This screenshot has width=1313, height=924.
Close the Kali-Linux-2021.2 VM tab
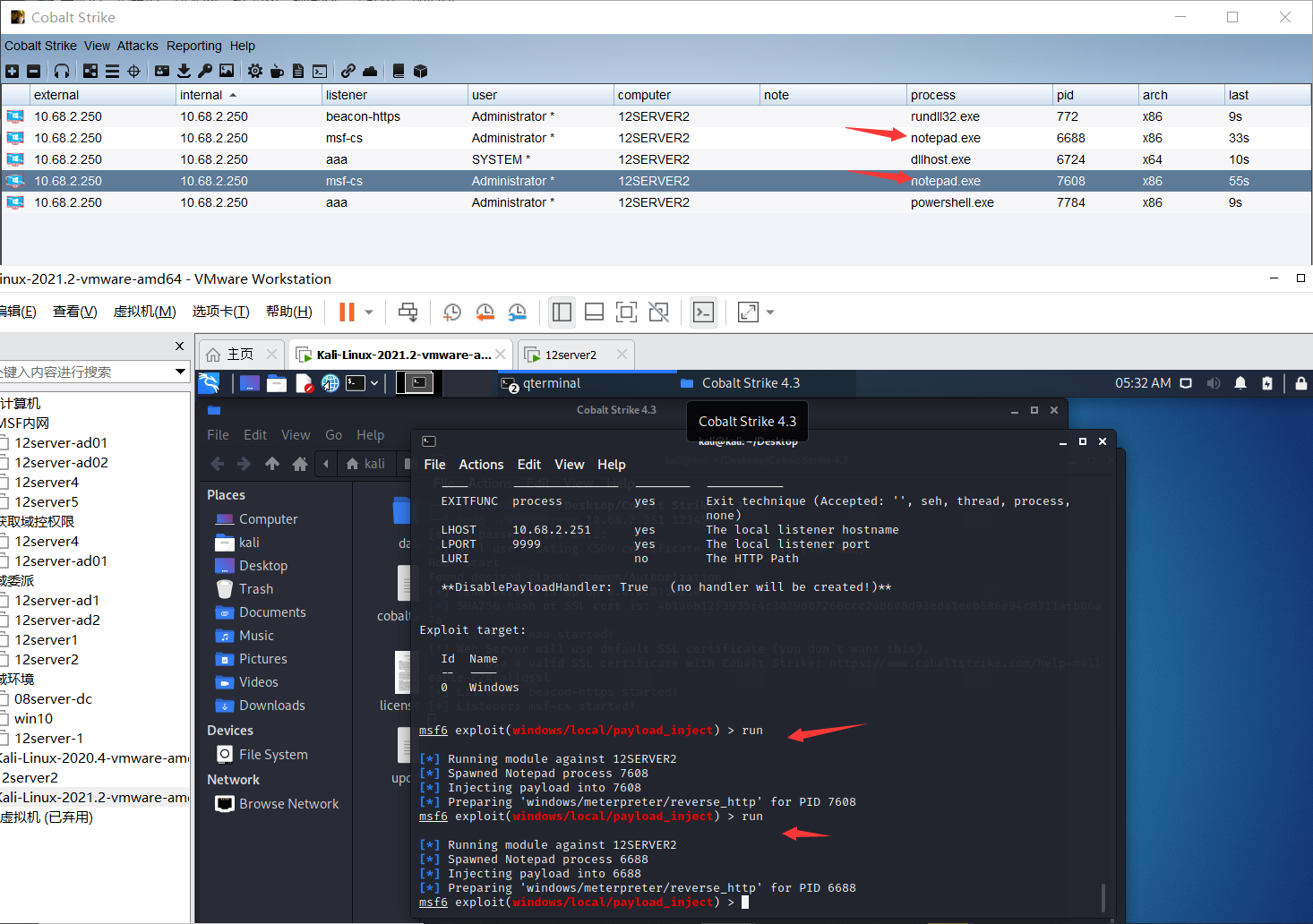[501, 355]
